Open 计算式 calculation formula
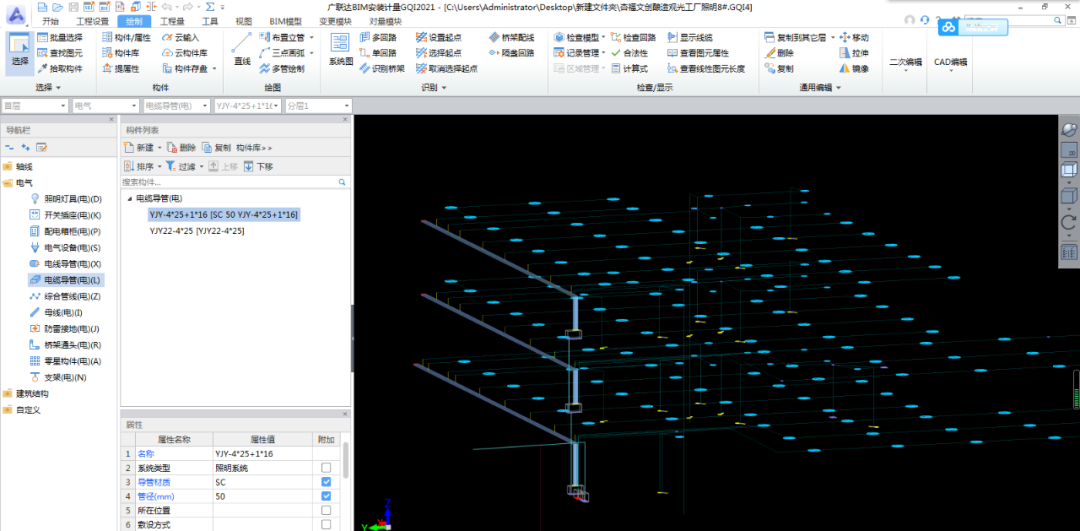Image resolution: width=1080 pixels, height=531 pixels. (x=629, y=69)
